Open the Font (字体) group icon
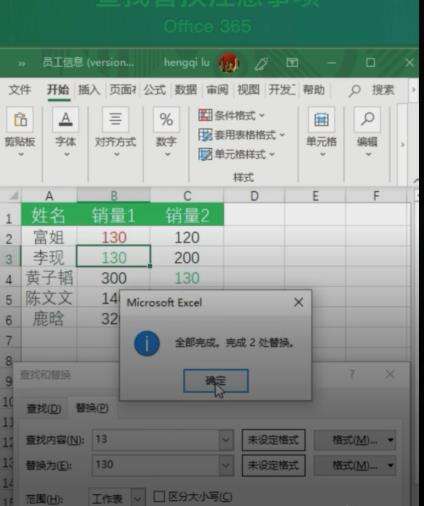Image resolution: width=425 pixels, height=506 pixels. (x=66, y=119)
